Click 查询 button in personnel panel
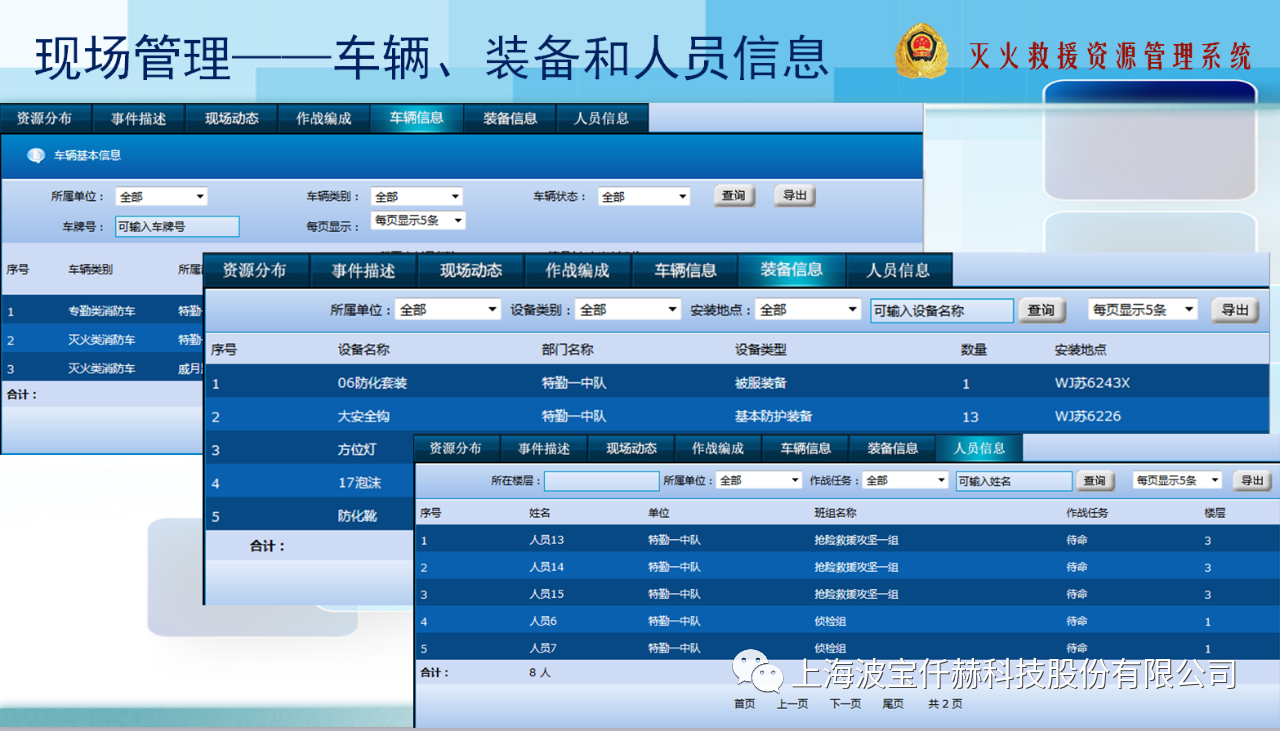The image size is (1280, 731). click(x=1094, y=481)
